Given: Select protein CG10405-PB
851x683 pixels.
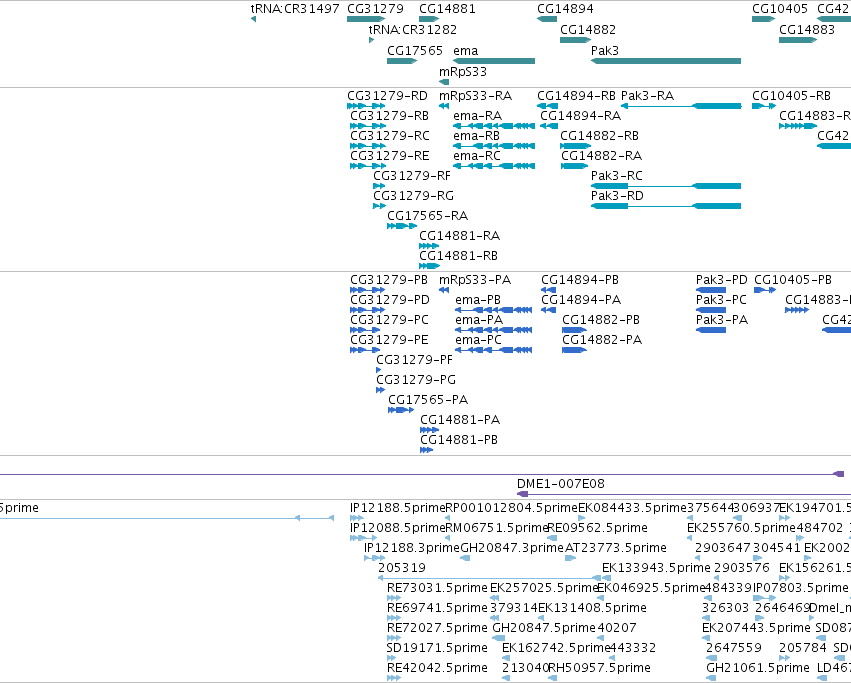Looking at the screenshot, I should click(765, 290).
